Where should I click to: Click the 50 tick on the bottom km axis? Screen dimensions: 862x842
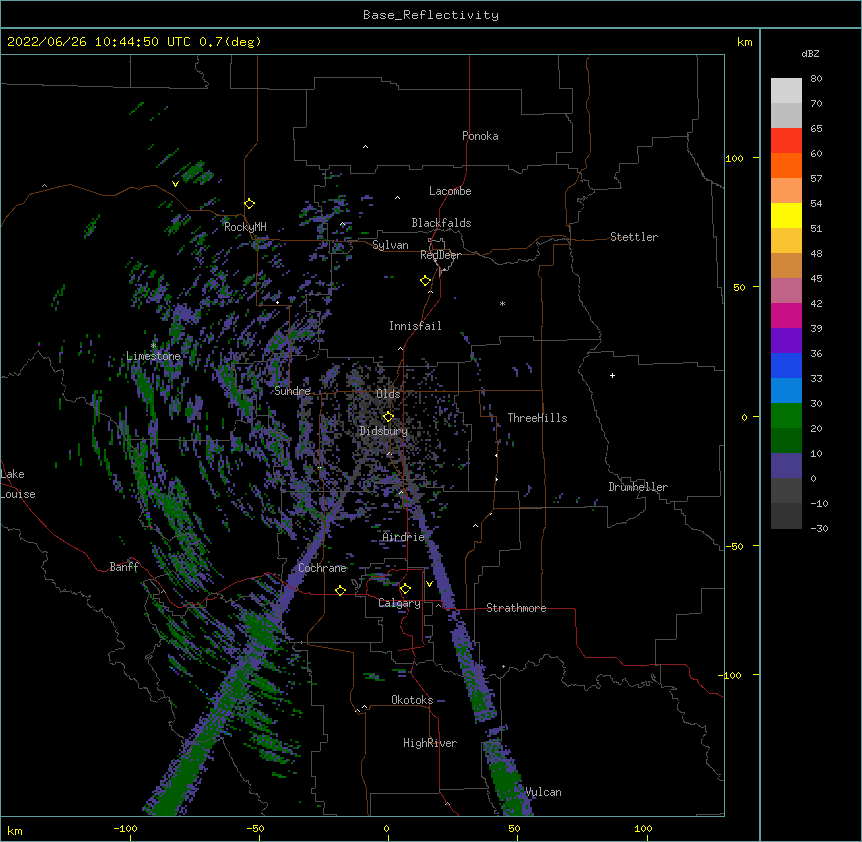(x=514, y=828)
